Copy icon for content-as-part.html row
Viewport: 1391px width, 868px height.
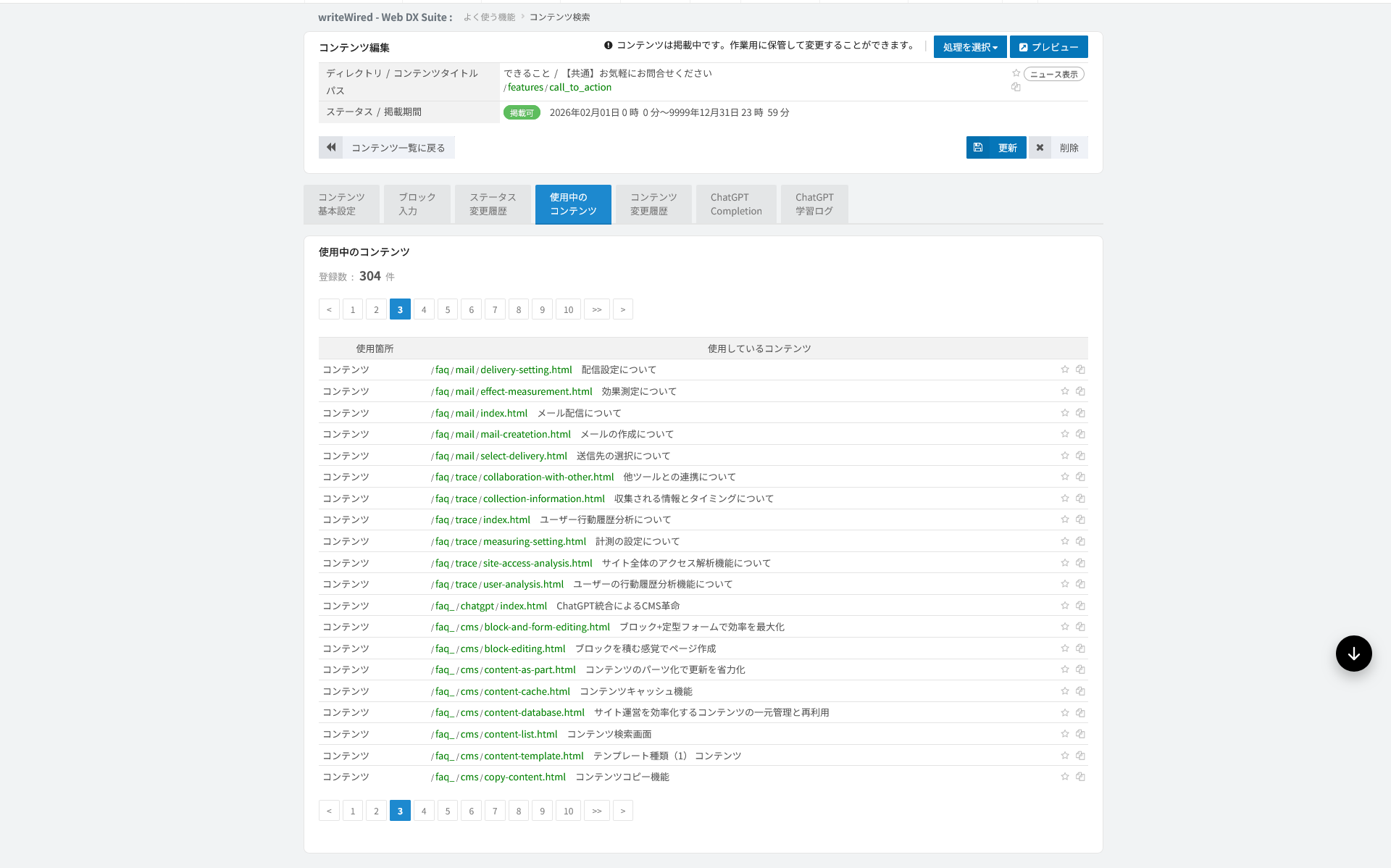point(1080,669)
